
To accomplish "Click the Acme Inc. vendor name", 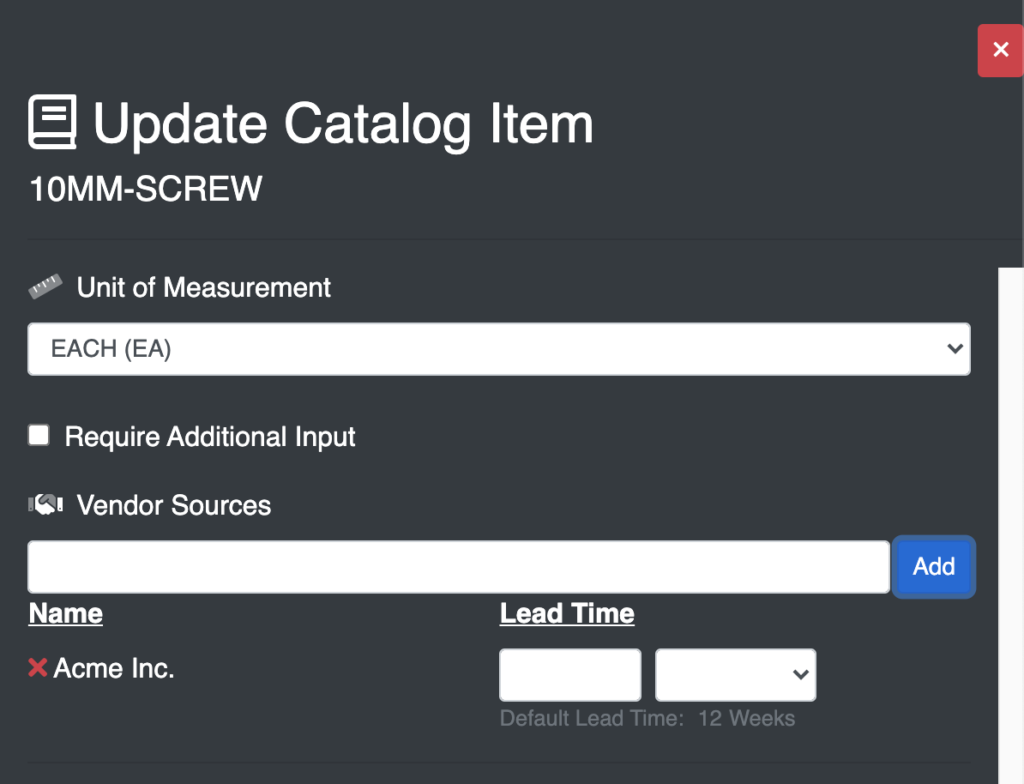I will (x=114, y=668).
